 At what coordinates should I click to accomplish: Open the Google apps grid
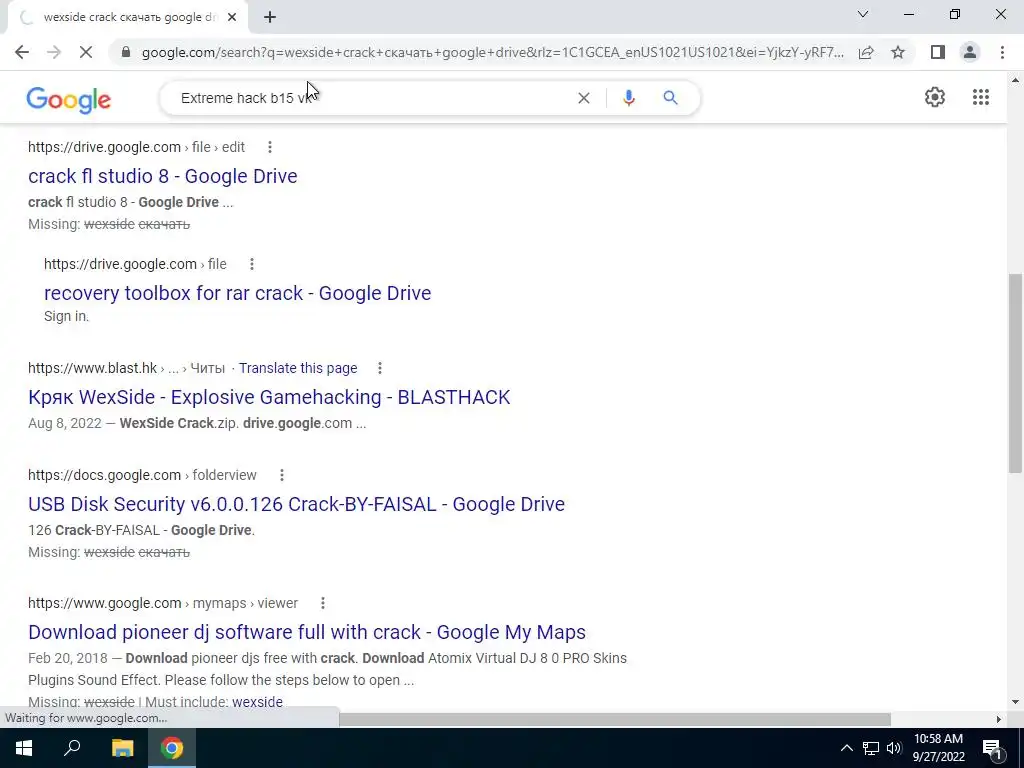pyautogui.click(x=980, y=97)
